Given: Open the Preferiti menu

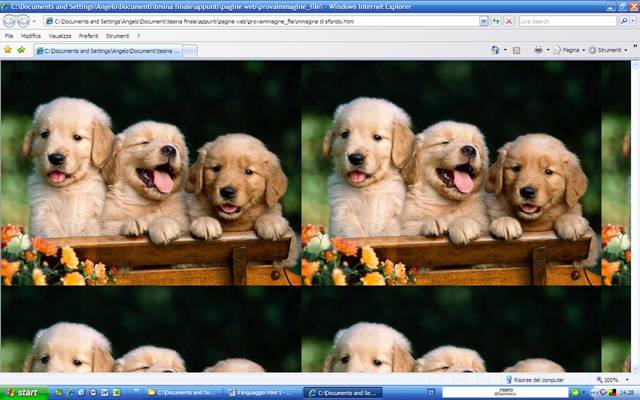Looking at the screenshot, I should point(89,36).
